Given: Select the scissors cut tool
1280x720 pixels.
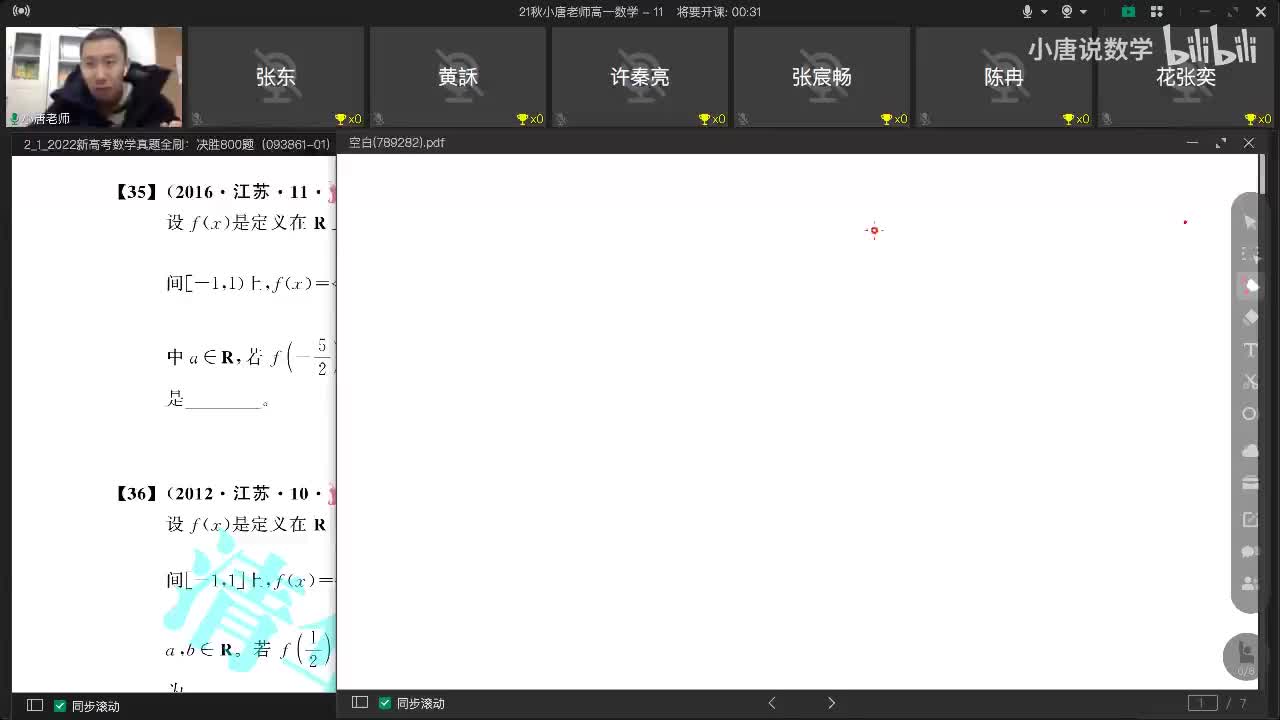Looking at the screenshot, I should (1249, 382).
